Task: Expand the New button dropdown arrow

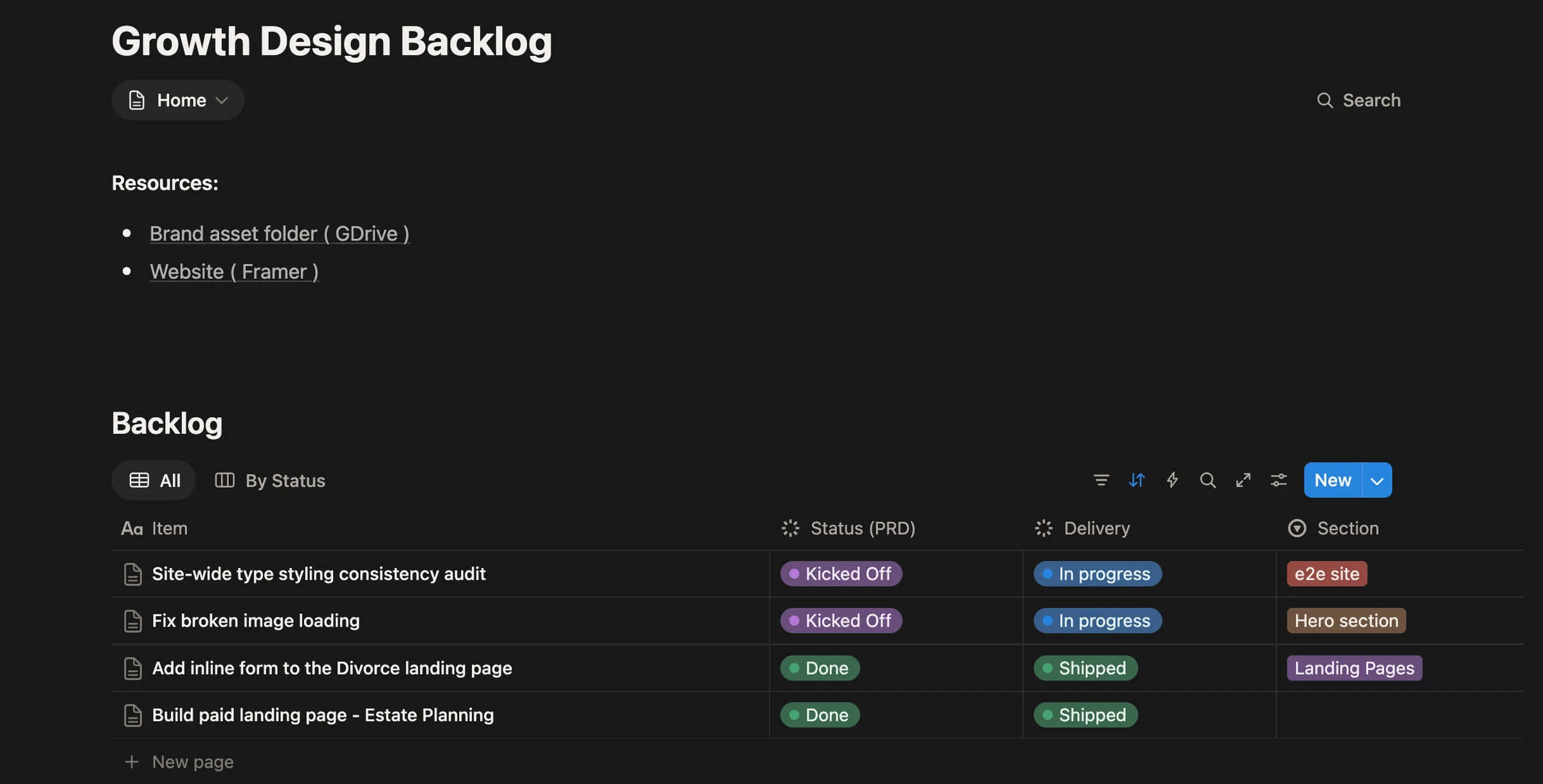Action: point(1377,480)
